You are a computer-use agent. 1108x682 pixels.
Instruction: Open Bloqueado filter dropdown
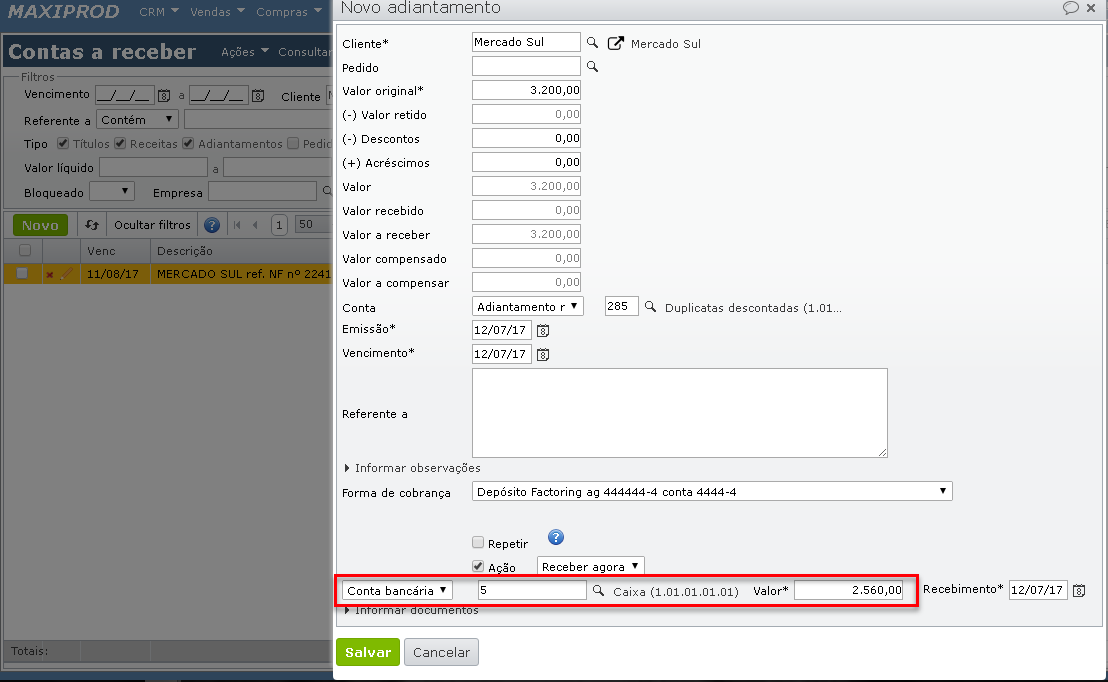coord(112,192)
